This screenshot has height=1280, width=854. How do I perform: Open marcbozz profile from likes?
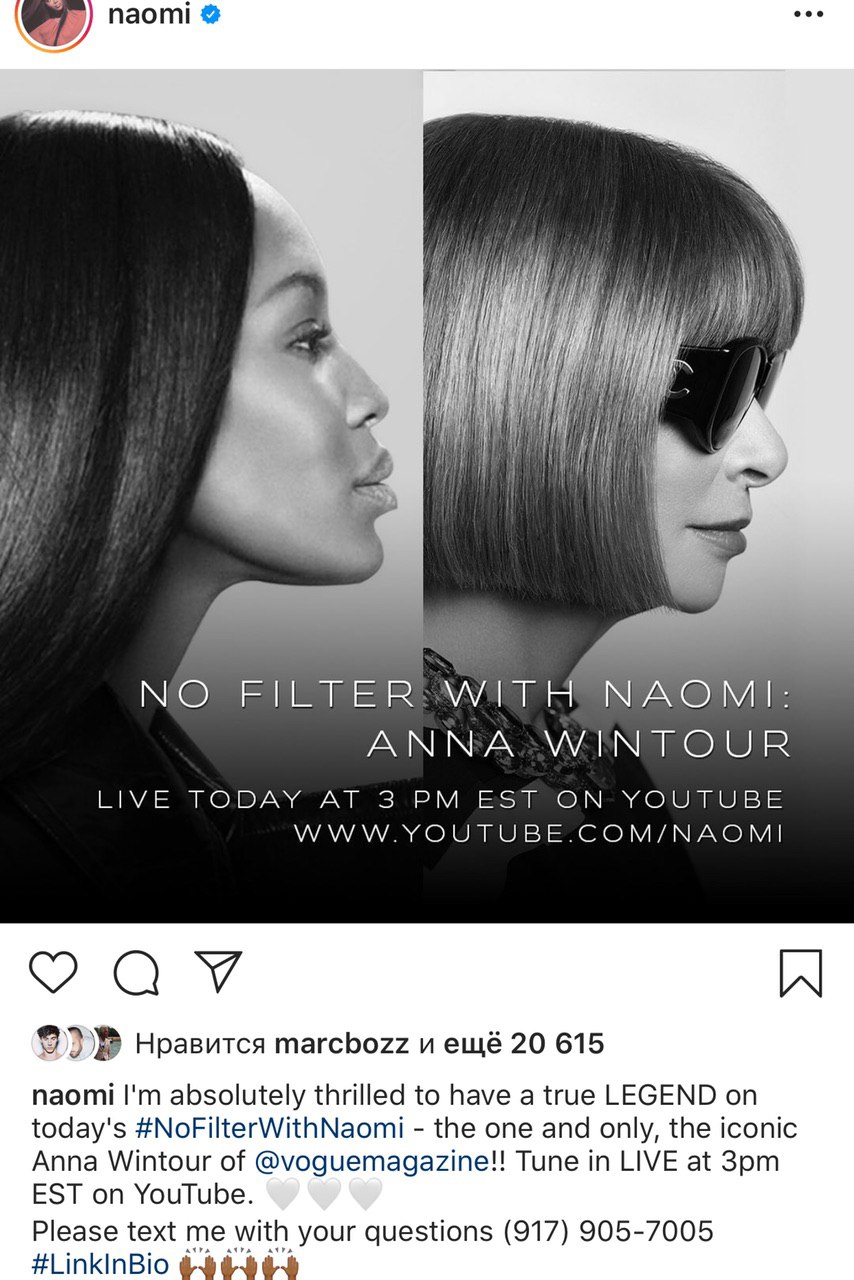[x=341, y=1045]
